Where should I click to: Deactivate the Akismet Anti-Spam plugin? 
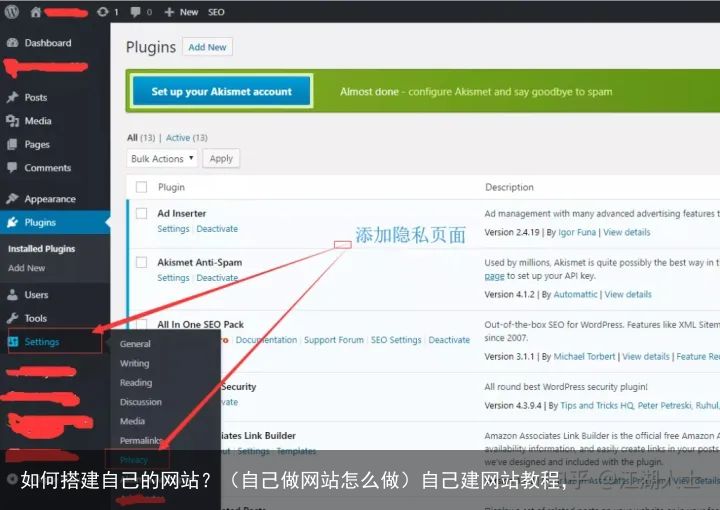[217, 278]
